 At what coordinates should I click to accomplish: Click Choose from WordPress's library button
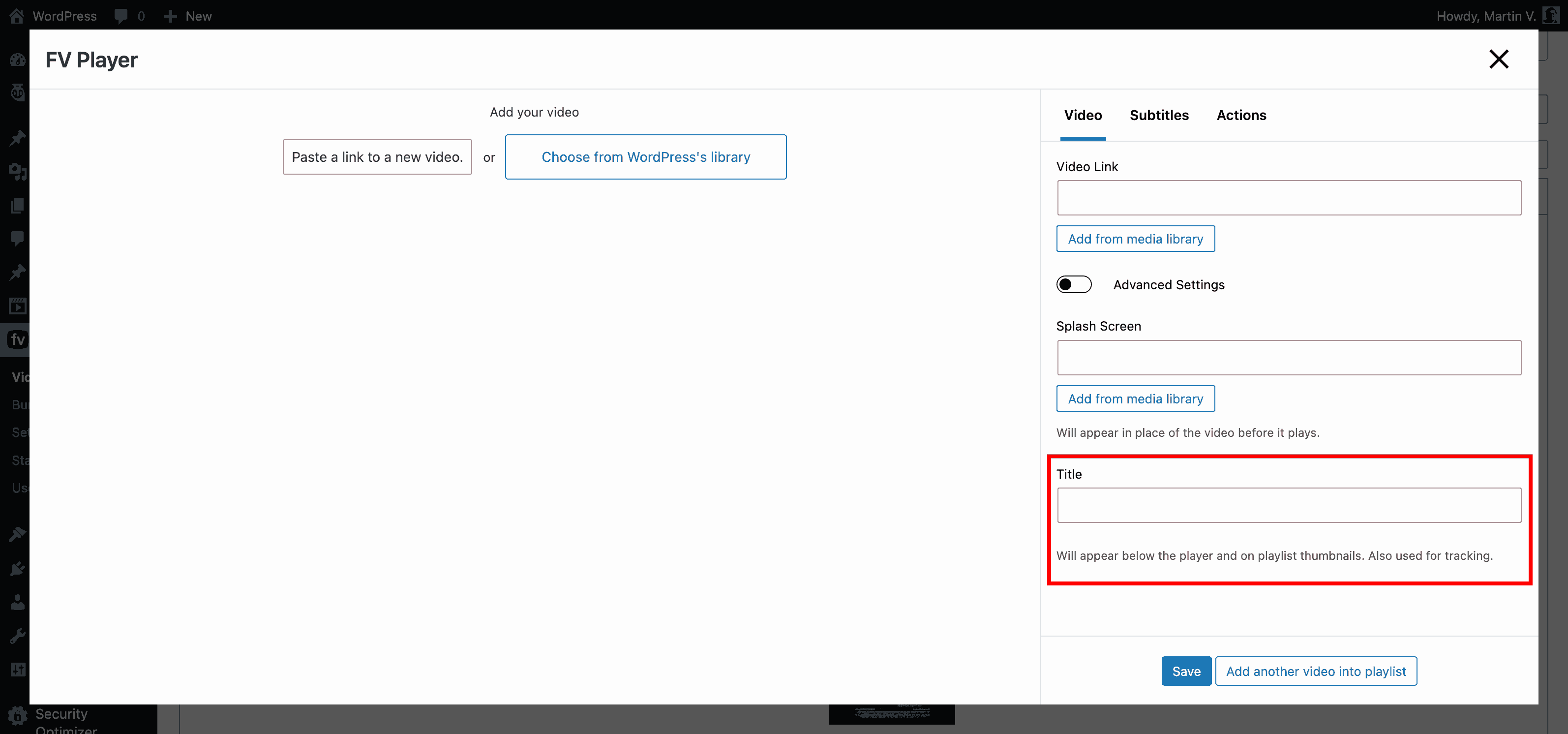[x=646, y=157]
